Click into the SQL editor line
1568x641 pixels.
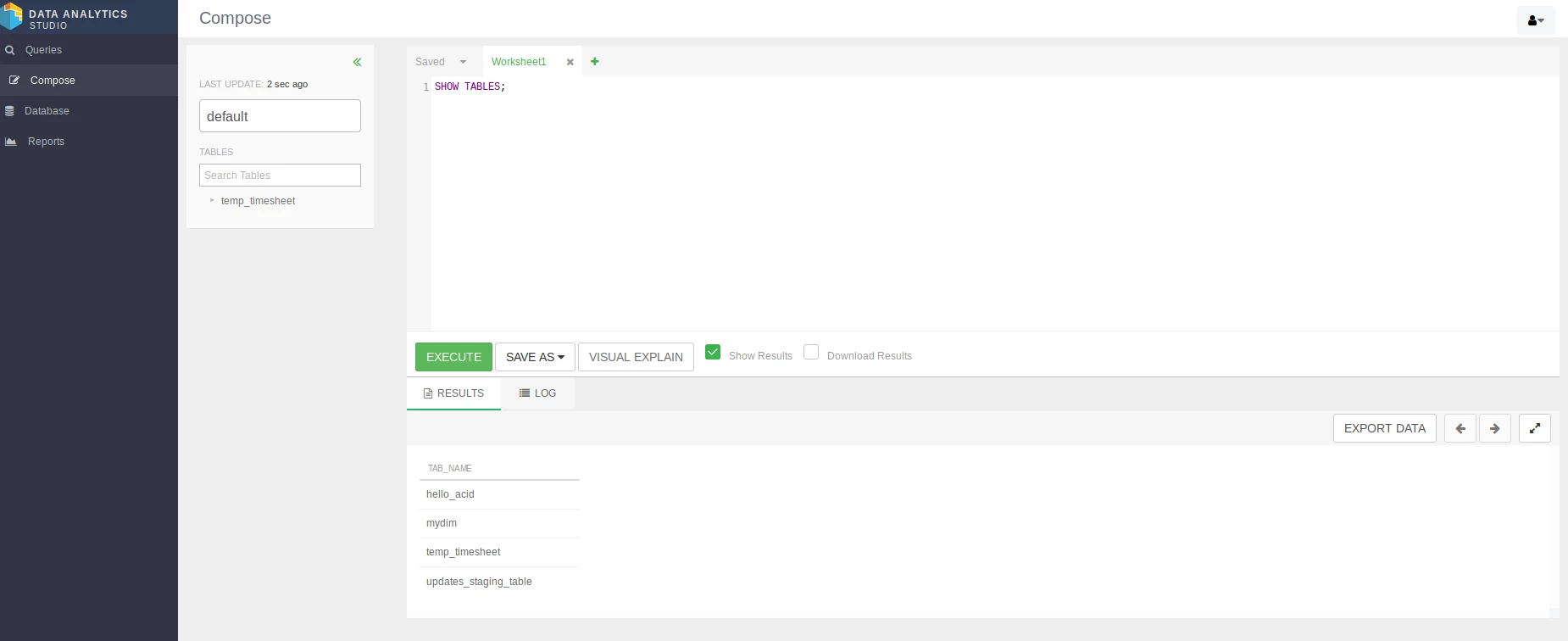point(995,86)
